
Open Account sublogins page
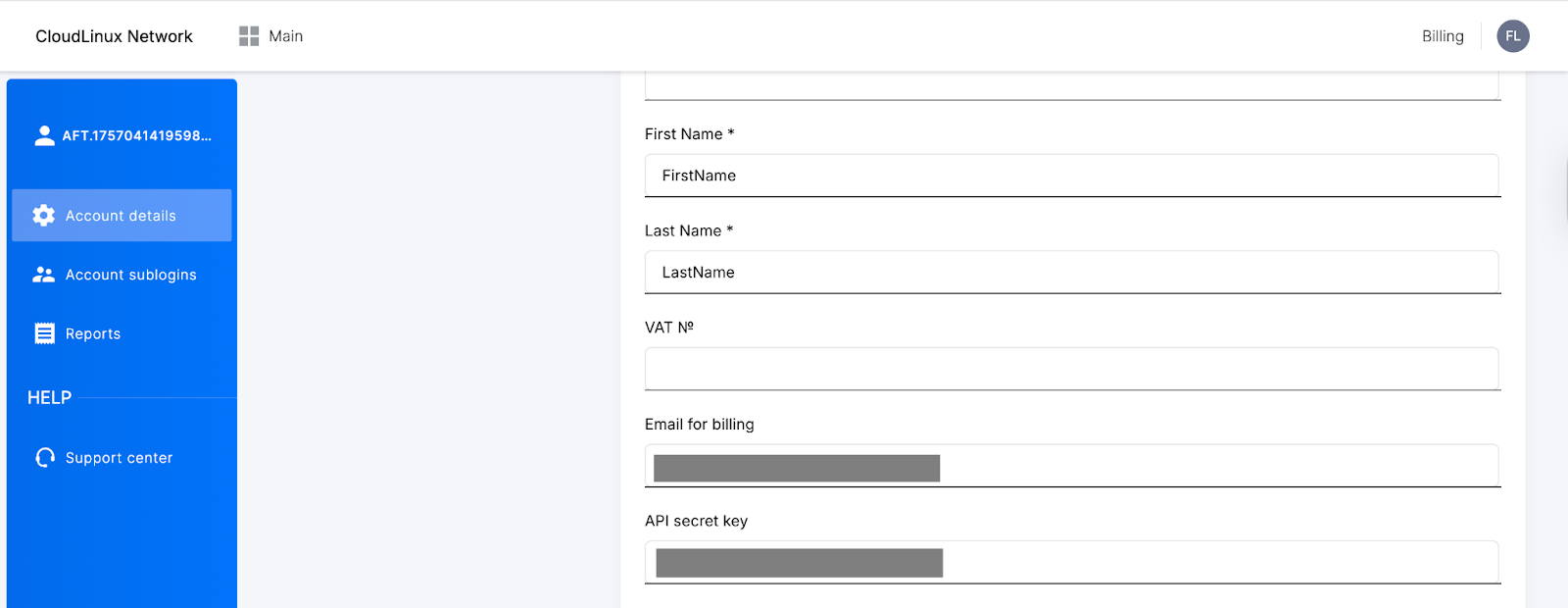point(130,275)
